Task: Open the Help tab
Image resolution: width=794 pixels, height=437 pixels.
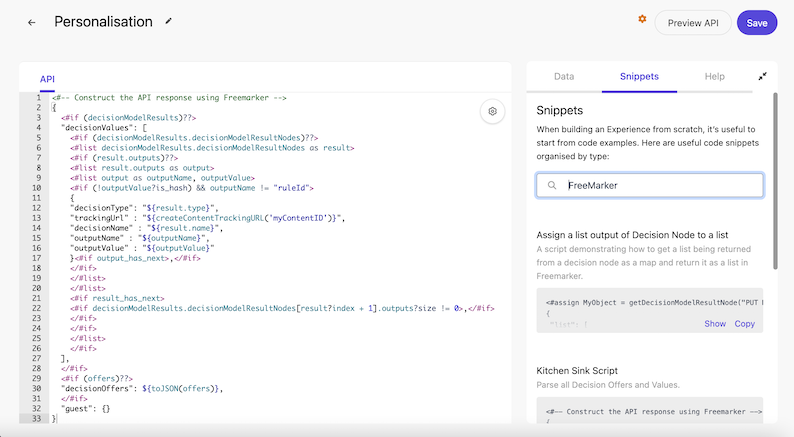Action: point(714,76)
